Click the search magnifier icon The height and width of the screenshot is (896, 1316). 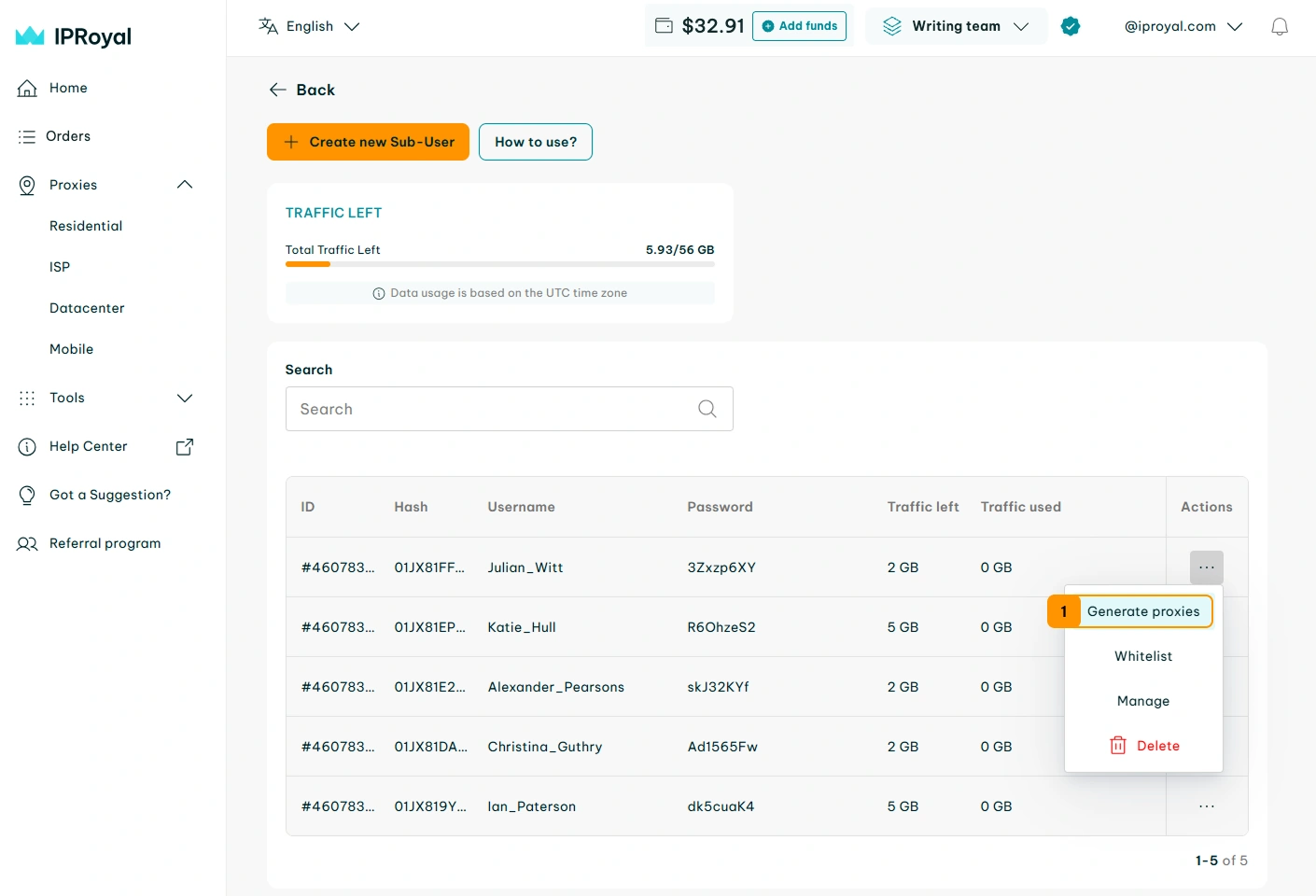pos(707,409)
